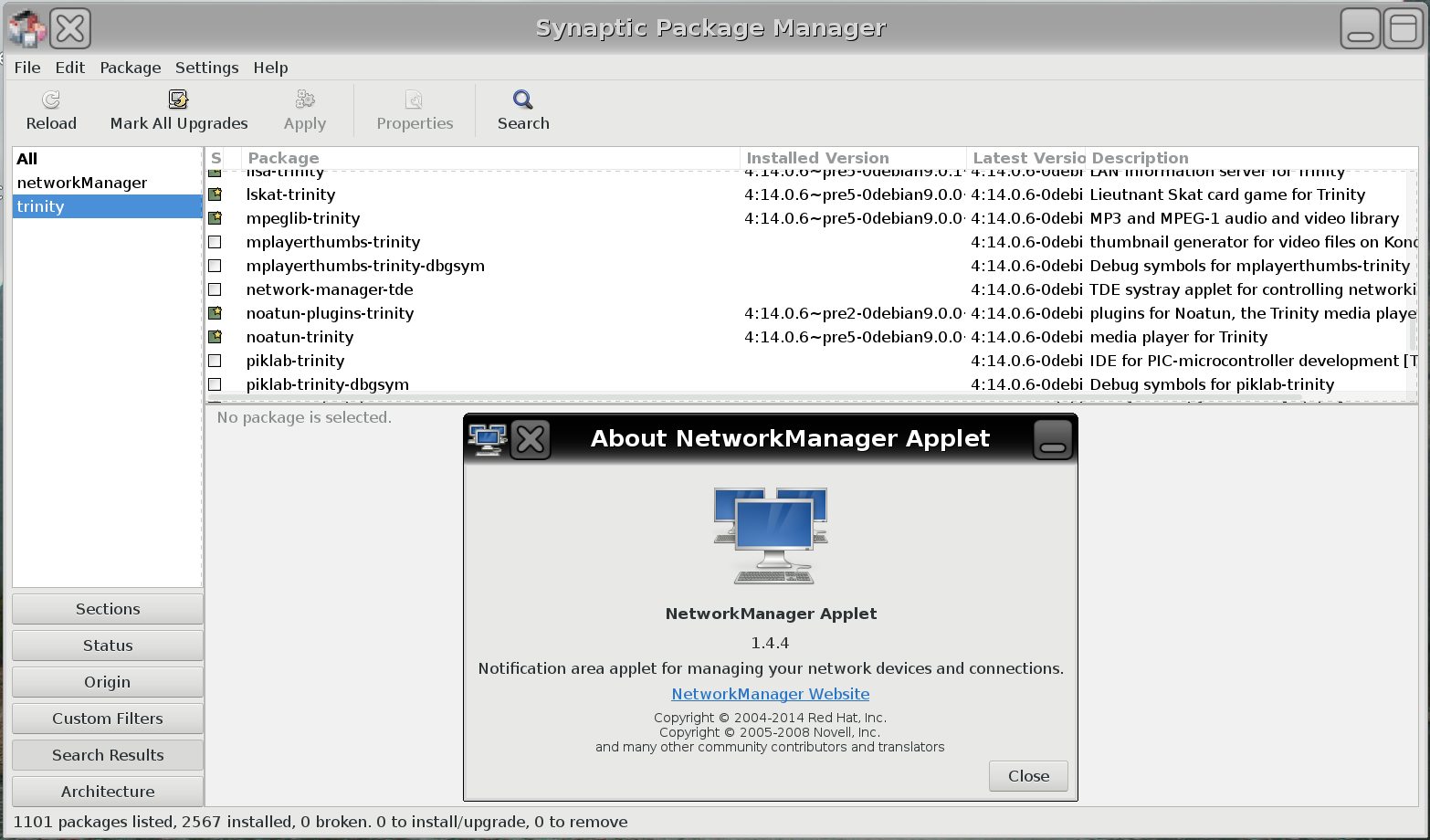
Task: Minimize the About NetworkManager Applet dialog
Action: click(1053, 439)
